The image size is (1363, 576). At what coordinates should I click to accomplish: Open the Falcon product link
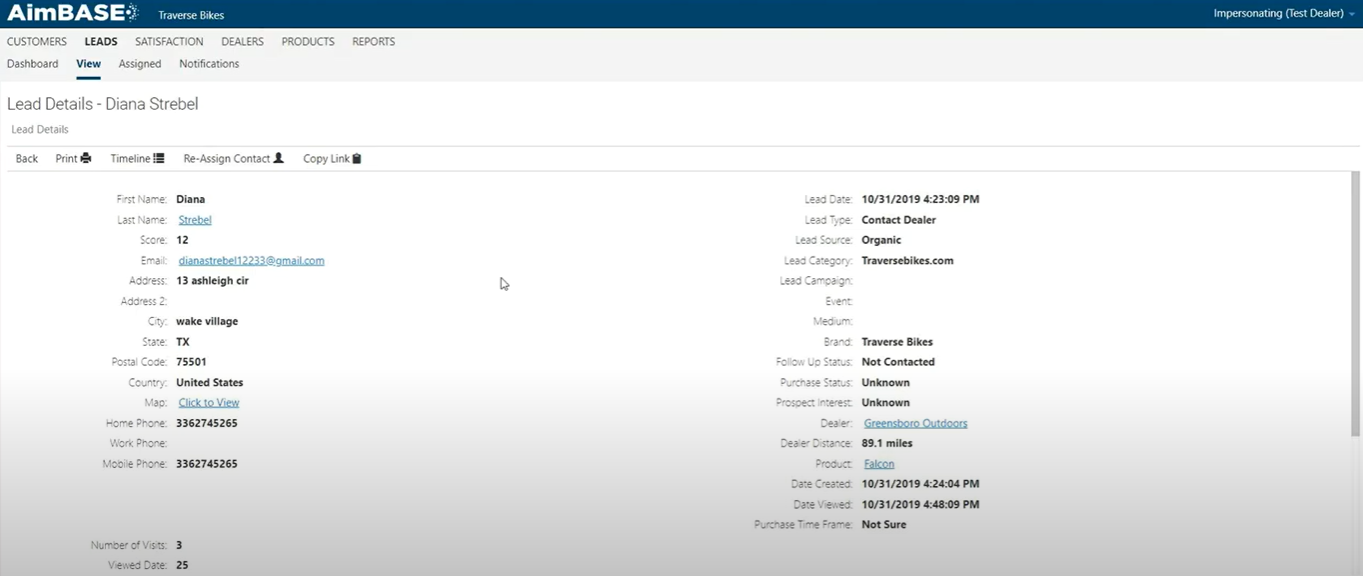(878, 463)
